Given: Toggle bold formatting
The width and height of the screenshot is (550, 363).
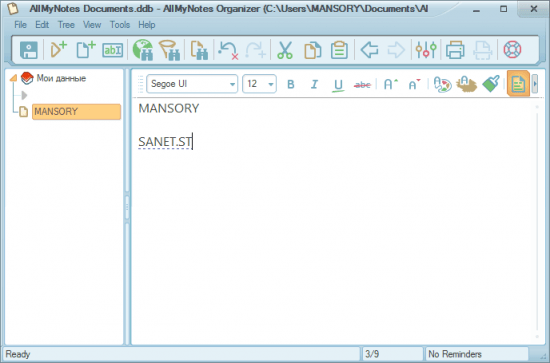Looking at the screenshot, I should [x=290, y=84].
